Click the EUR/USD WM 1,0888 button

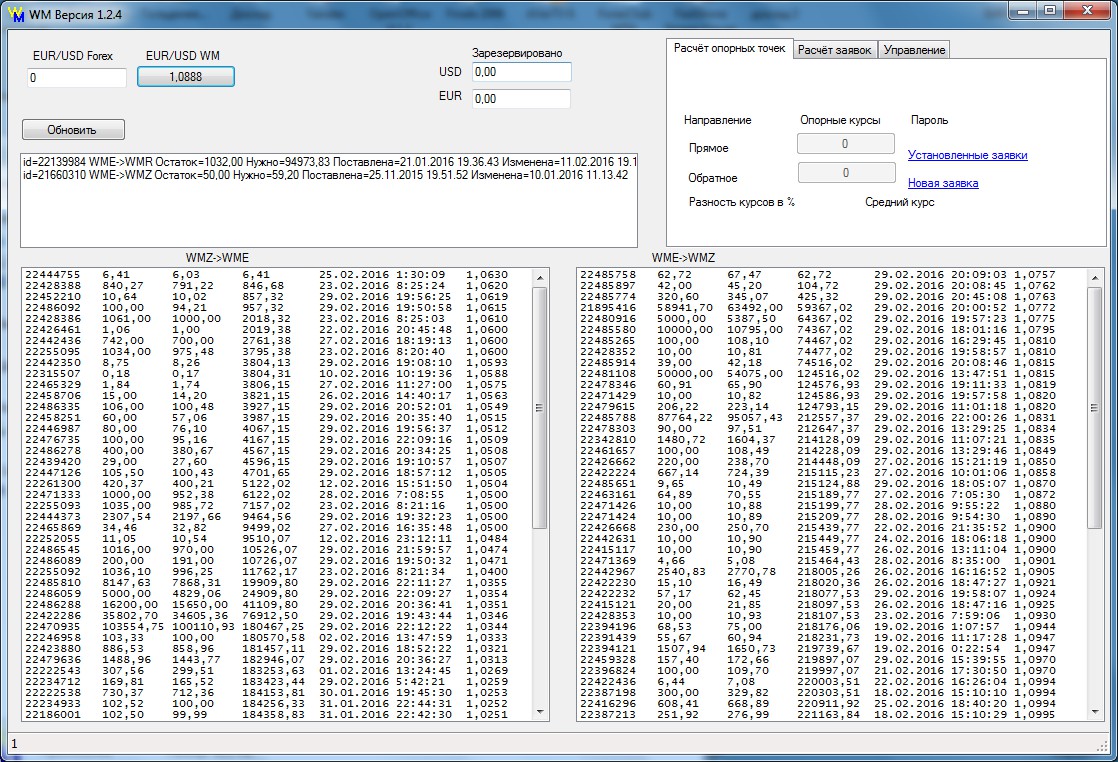[185, 77]
